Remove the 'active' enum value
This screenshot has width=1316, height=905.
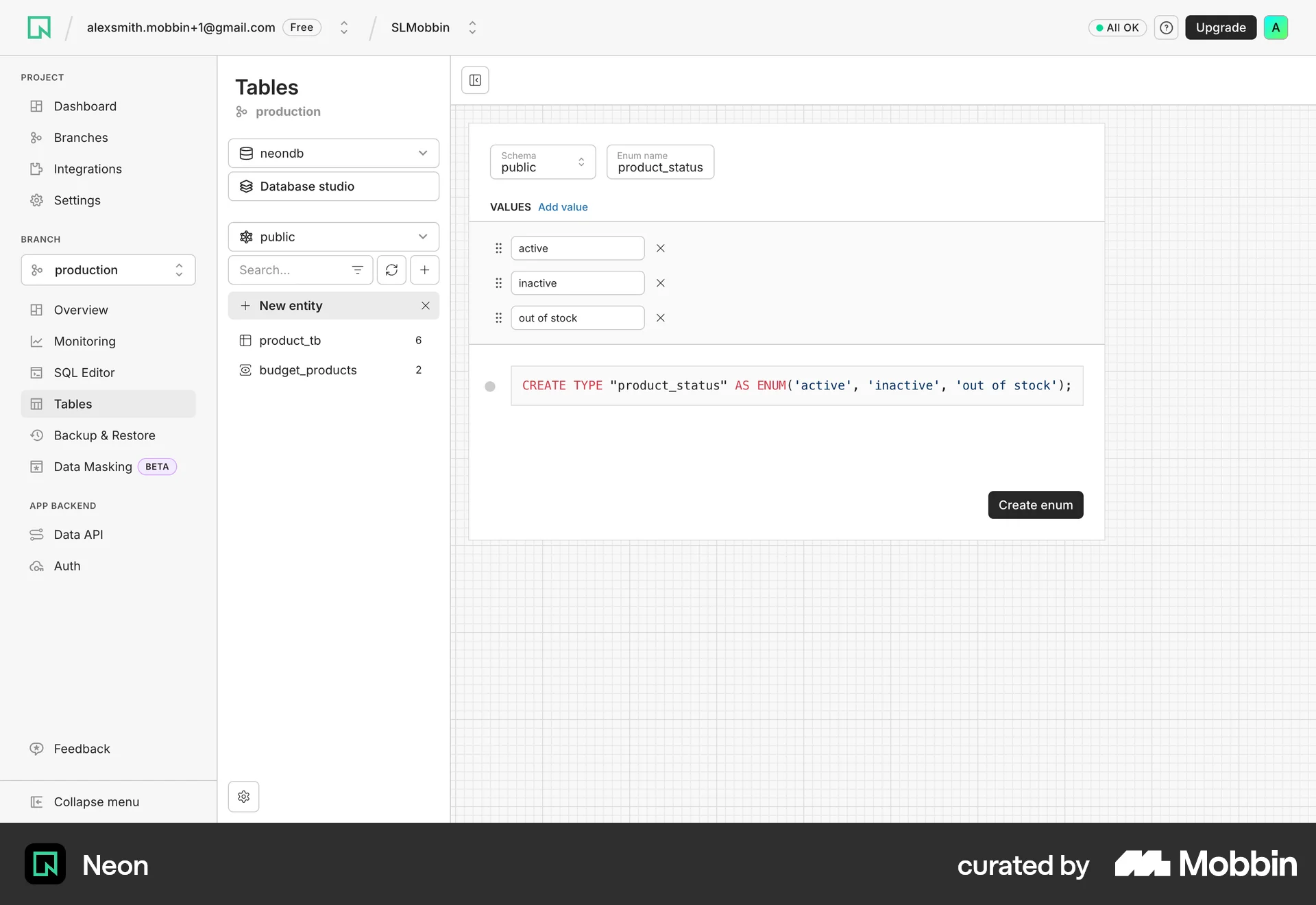pos(661,248)
